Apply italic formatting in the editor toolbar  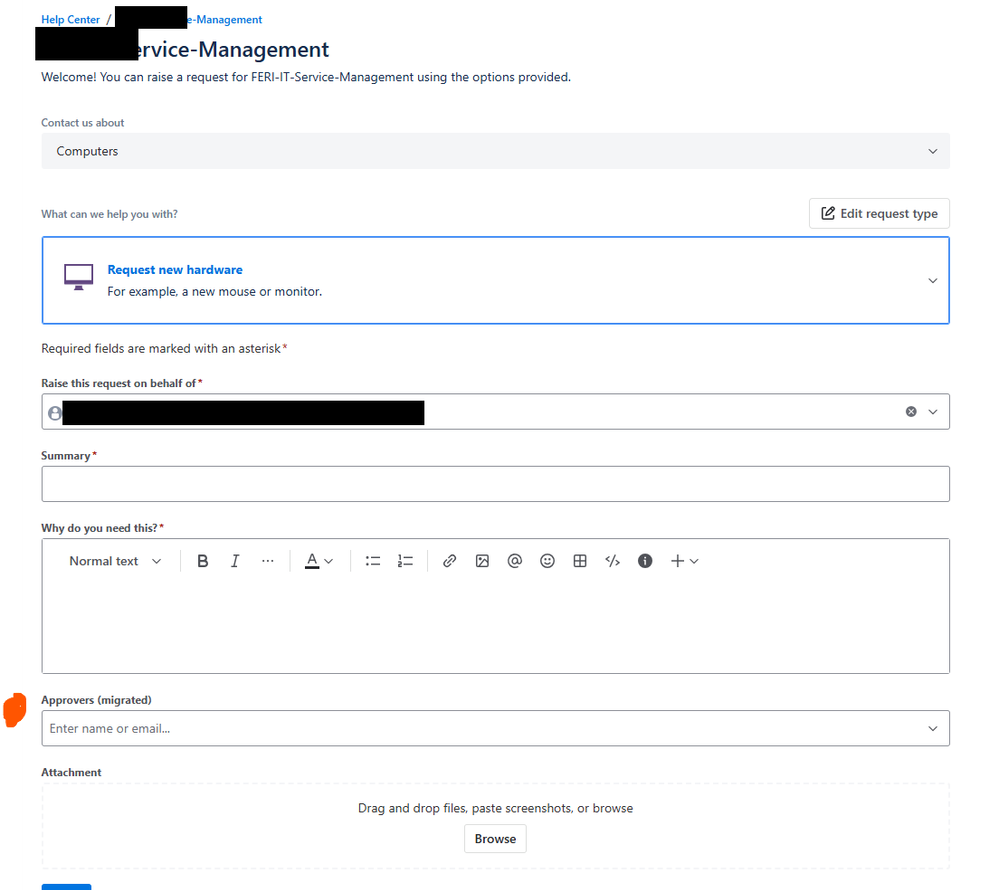pyautogui.click(x=234, y=561)
